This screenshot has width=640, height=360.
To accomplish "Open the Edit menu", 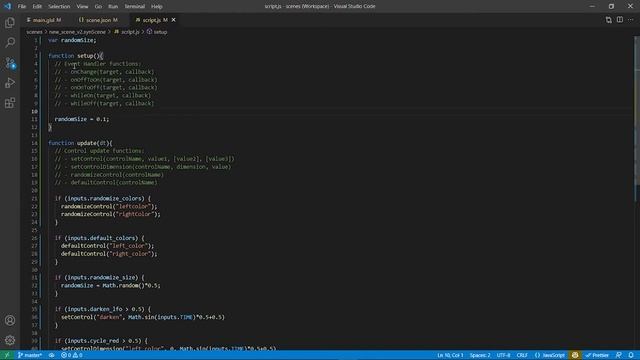I will coord(37,7).
